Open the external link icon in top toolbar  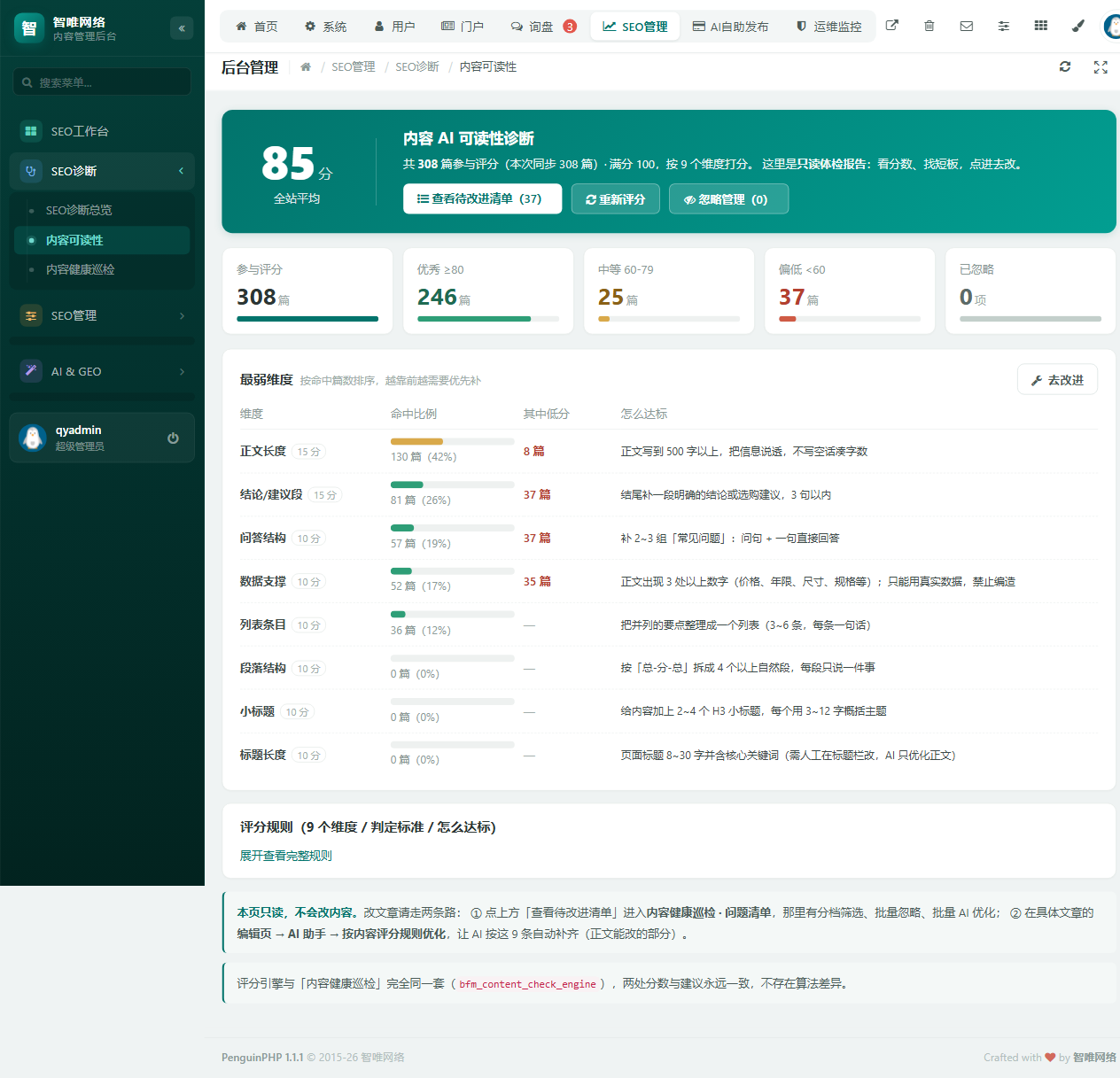[x=892, y=26]
